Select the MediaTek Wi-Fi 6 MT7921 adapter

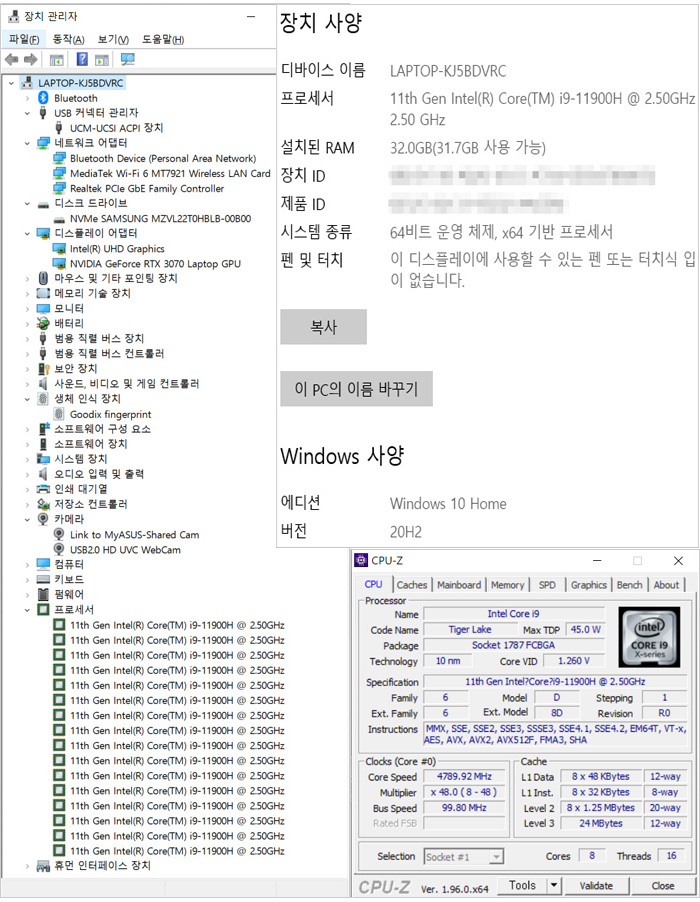pos(170,174)
